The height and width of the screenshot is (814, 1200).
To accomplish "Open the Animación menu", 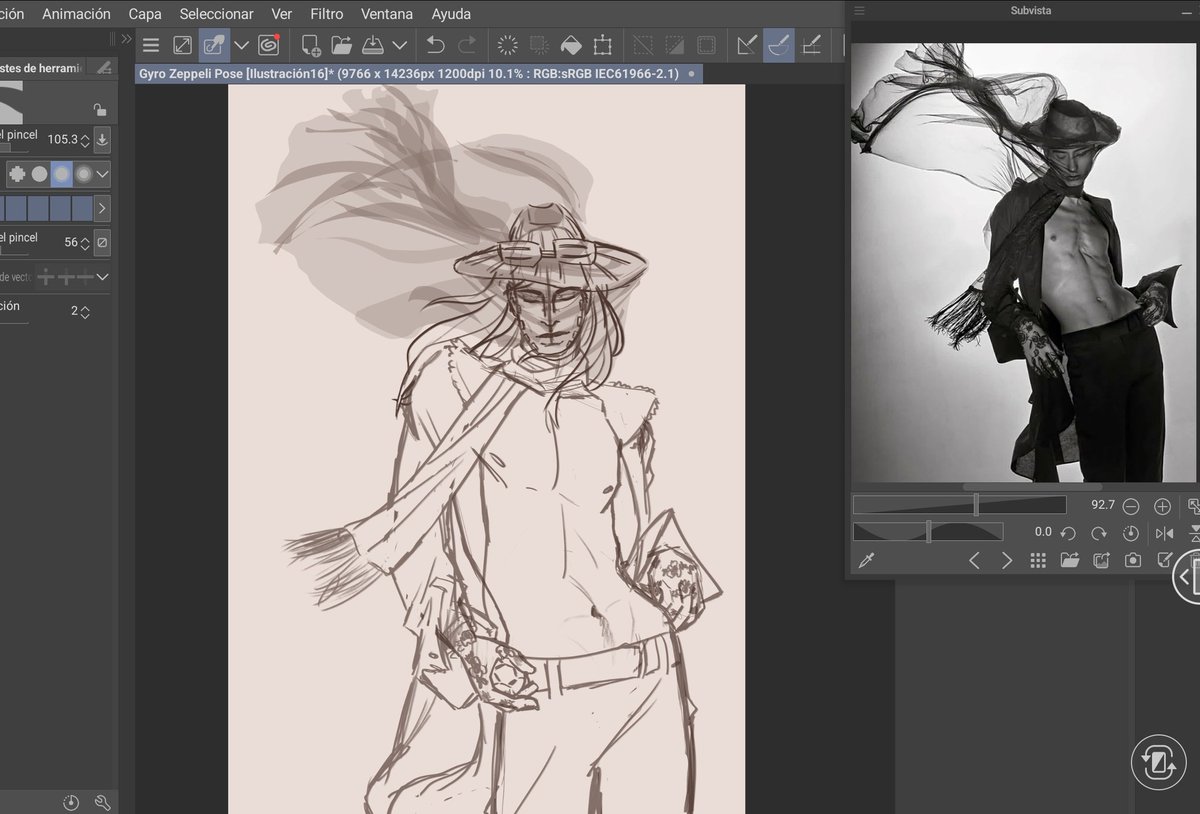I will coord(76,14).
